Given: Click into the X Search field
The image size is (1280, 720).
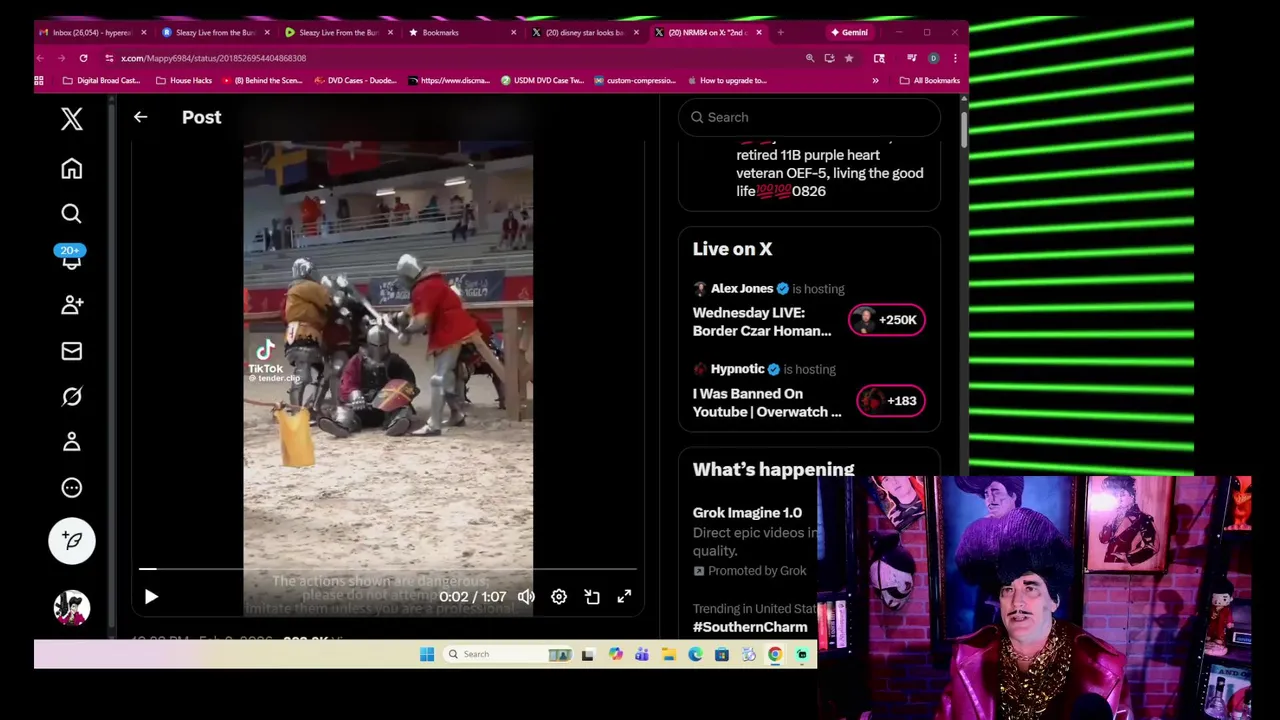Looking at the screenshot, I should pyautogui.click(x=809, y=117).
